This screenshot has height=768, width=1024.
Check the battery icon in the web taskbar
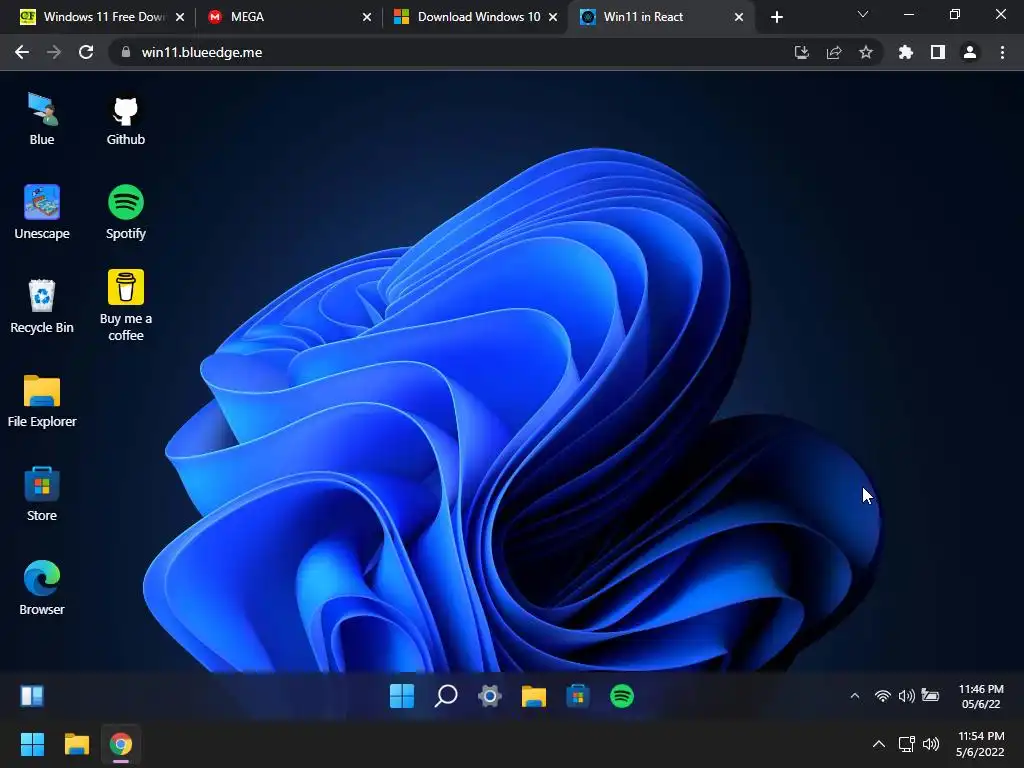coord(931,696)
